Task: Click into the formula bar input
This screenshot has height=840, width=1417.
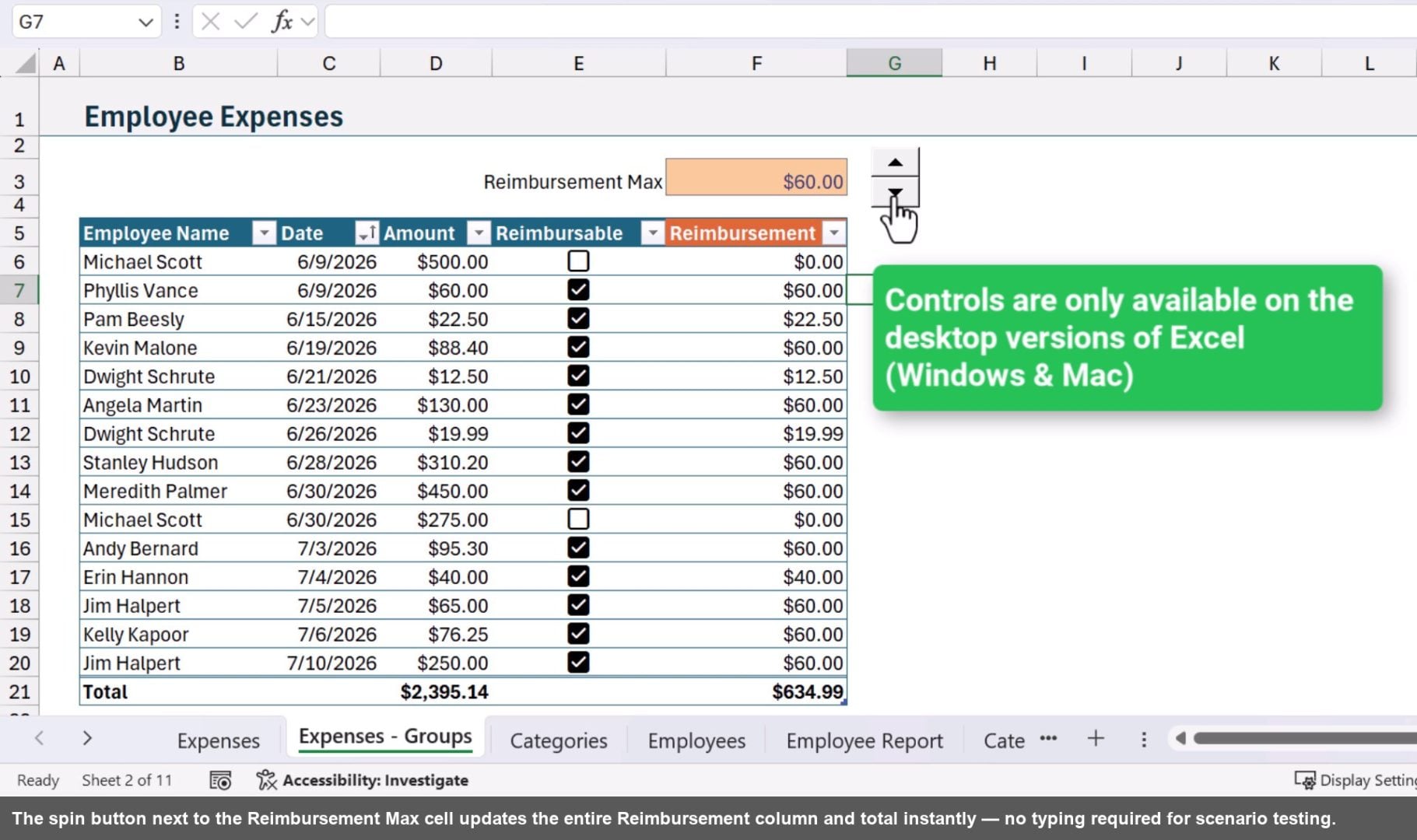Action: [x=870, y=22]
